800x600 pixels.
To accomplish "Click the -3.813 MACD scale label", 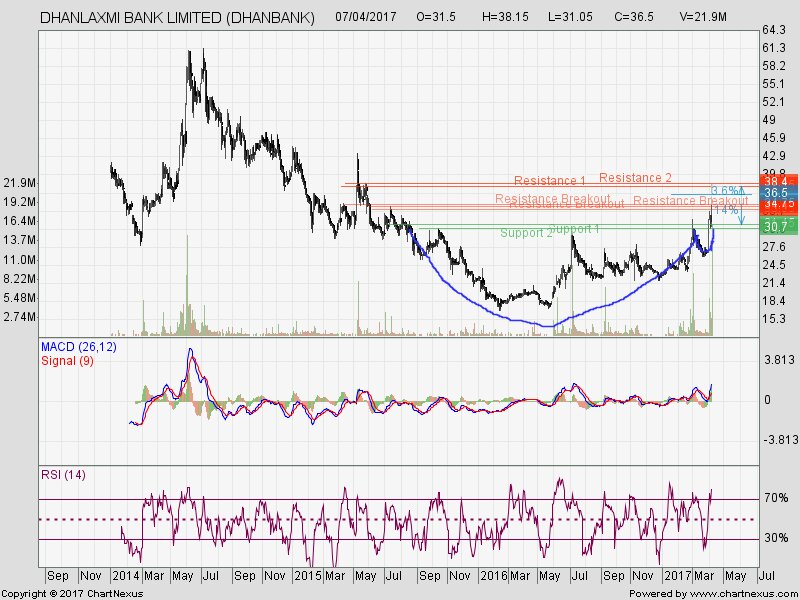I will (x=779, y=440).
